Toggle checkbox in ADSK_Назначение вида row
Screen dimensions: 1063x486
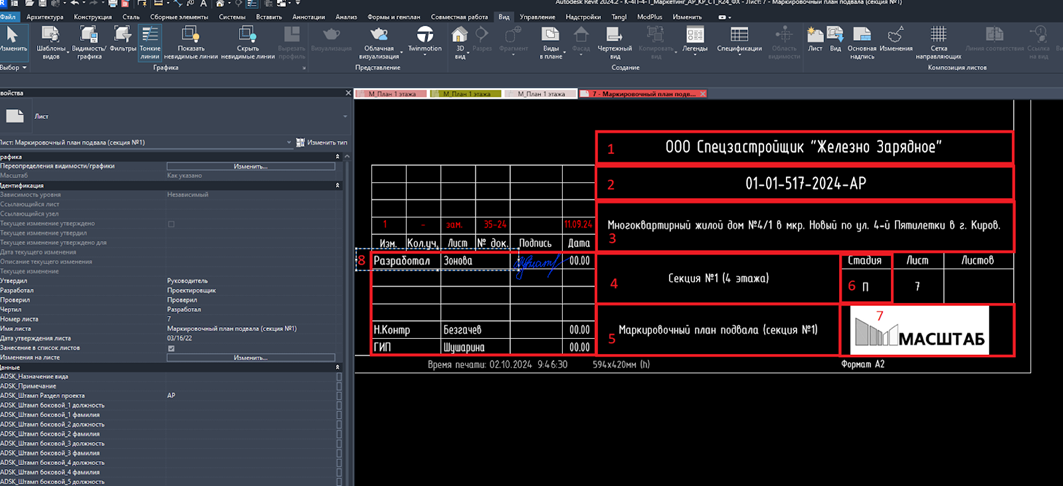pyautogui.click(x=339, y=376)
